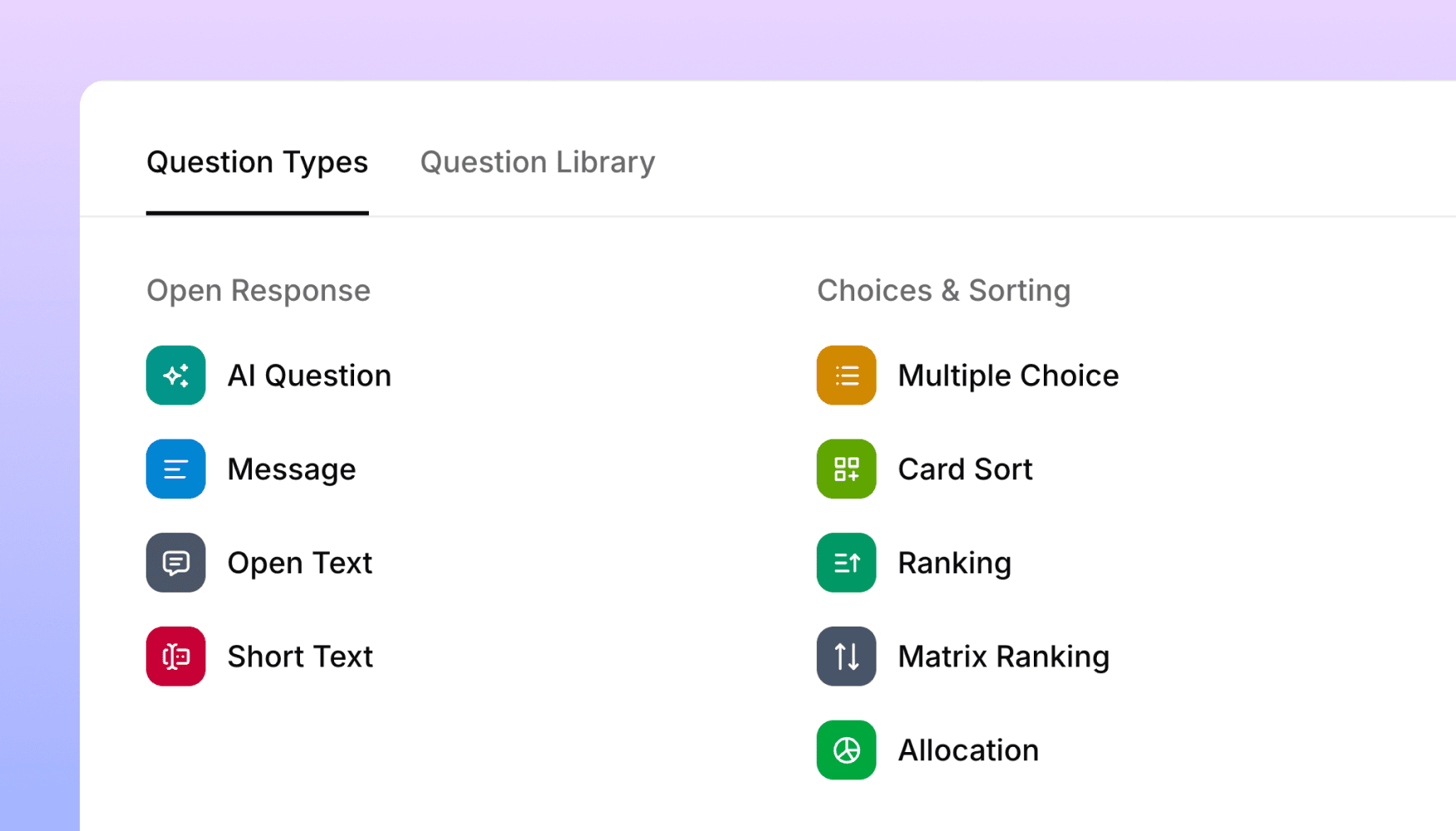Click the green Card Sort grid icon

click(846, 469)
